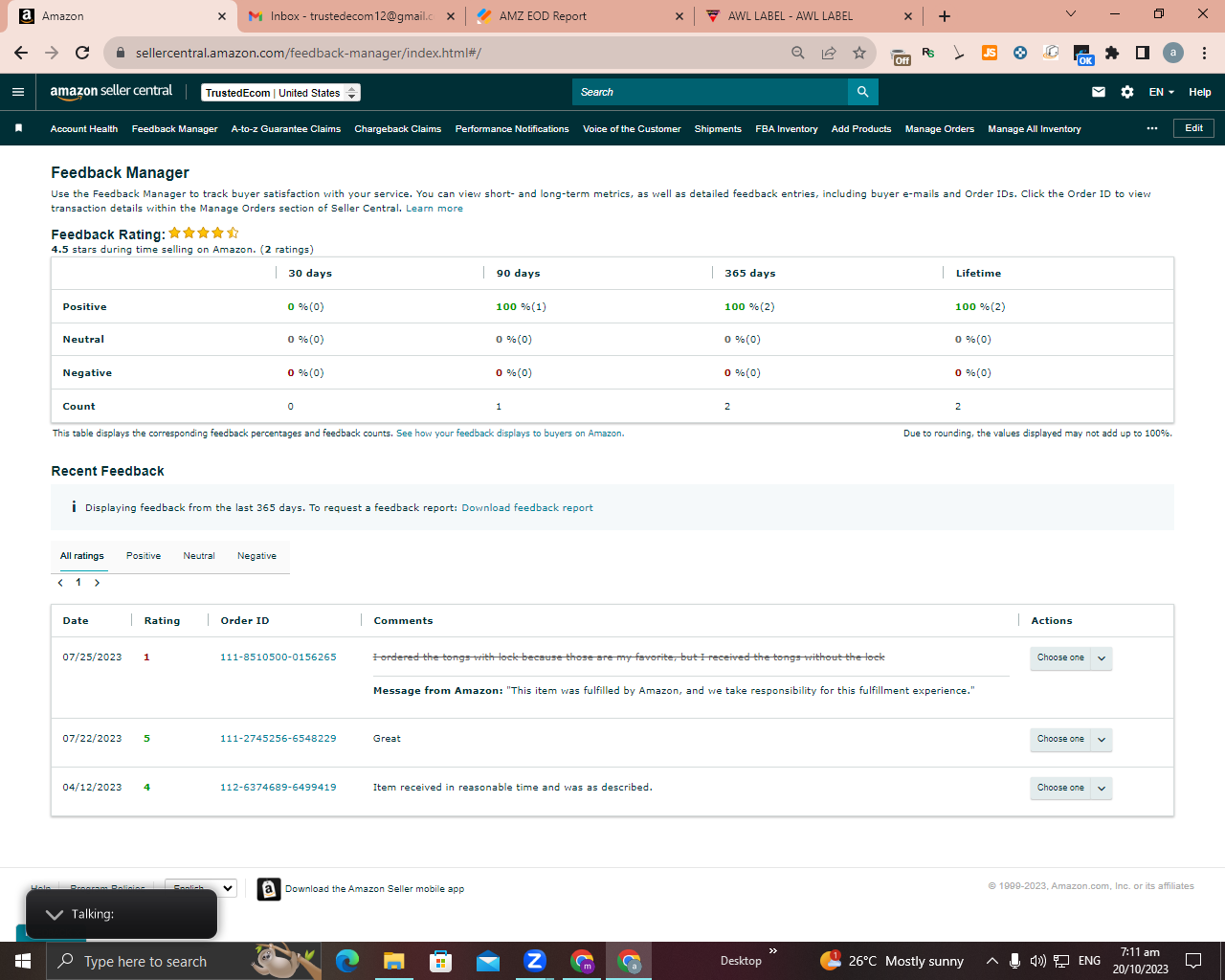Open Performance Notifications link
The width and height of the screenshot is (1225, 980).
click(512, 128)
